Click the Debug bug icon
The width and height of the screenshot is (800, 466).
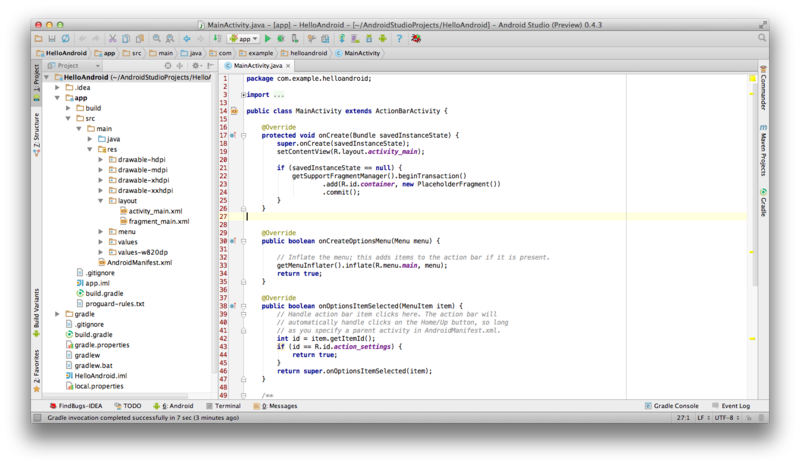pos(281,38)
